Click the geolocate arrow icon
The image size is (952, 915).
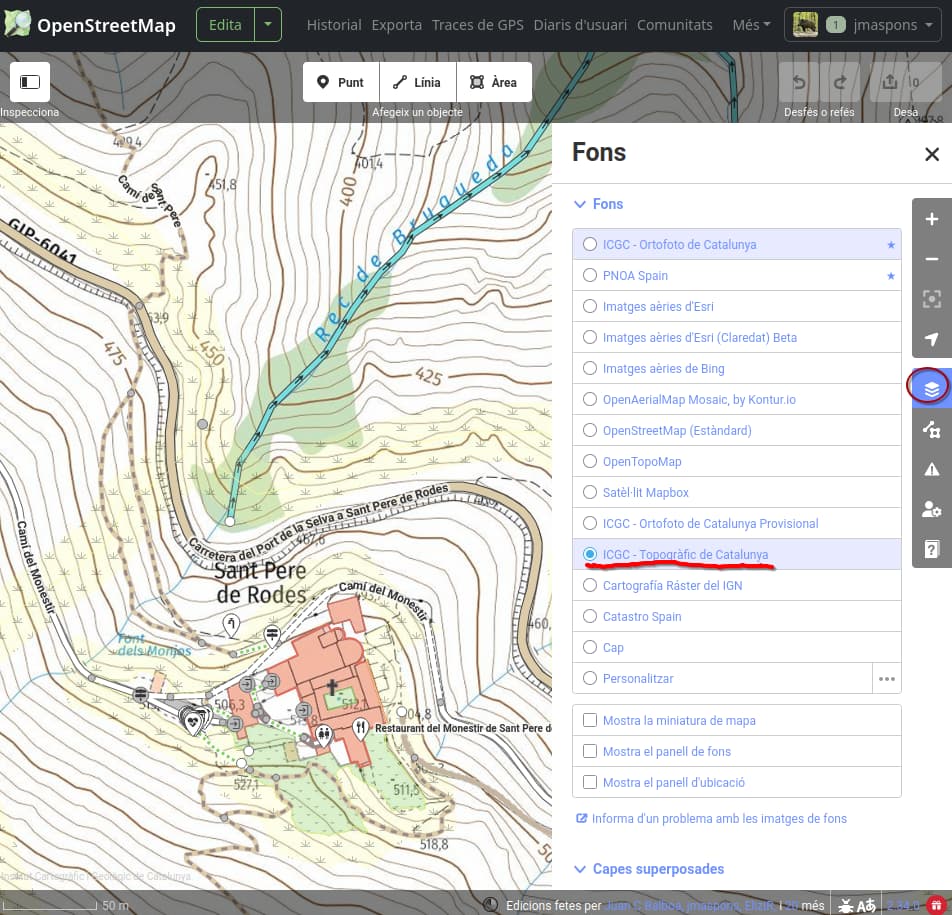[932, 338]
